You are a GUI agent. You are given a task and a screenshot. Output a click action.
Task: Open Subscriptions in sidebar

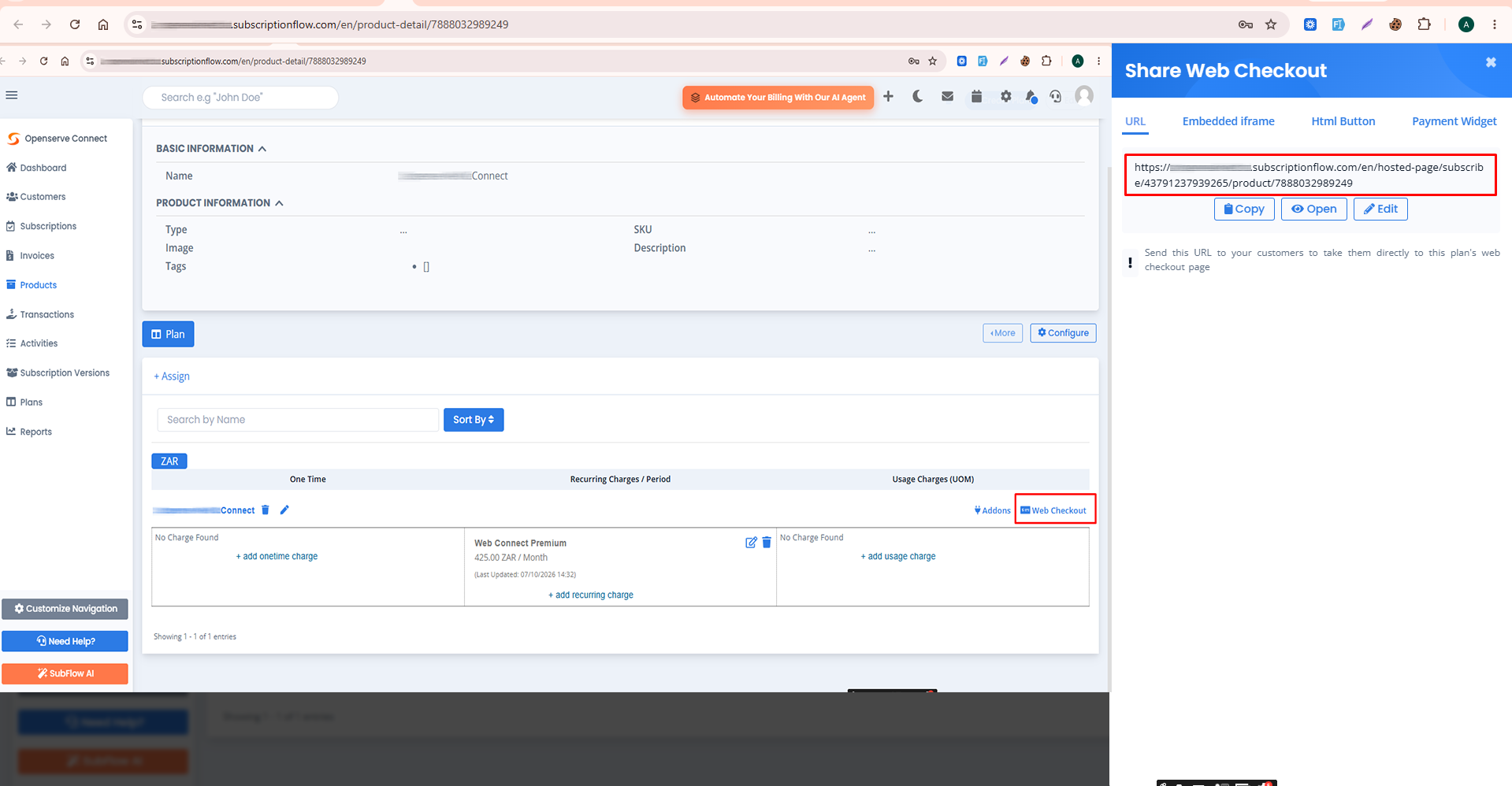pyautogui.click(x=41, y=226)
